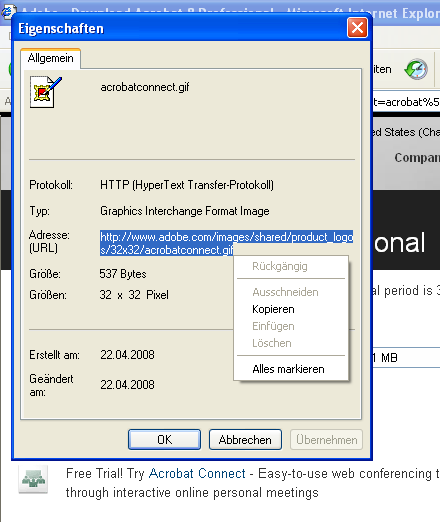This screenshot has height=522, width=440.
Task: Click the Ausschneiden context menu entry
Action: pos(285,292)
